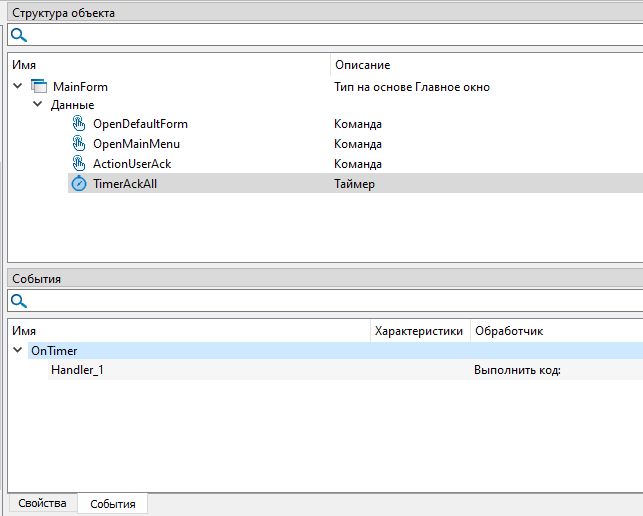
Task: Click the OpenMainMenu command hand icon
Action: tap(79, 144)
